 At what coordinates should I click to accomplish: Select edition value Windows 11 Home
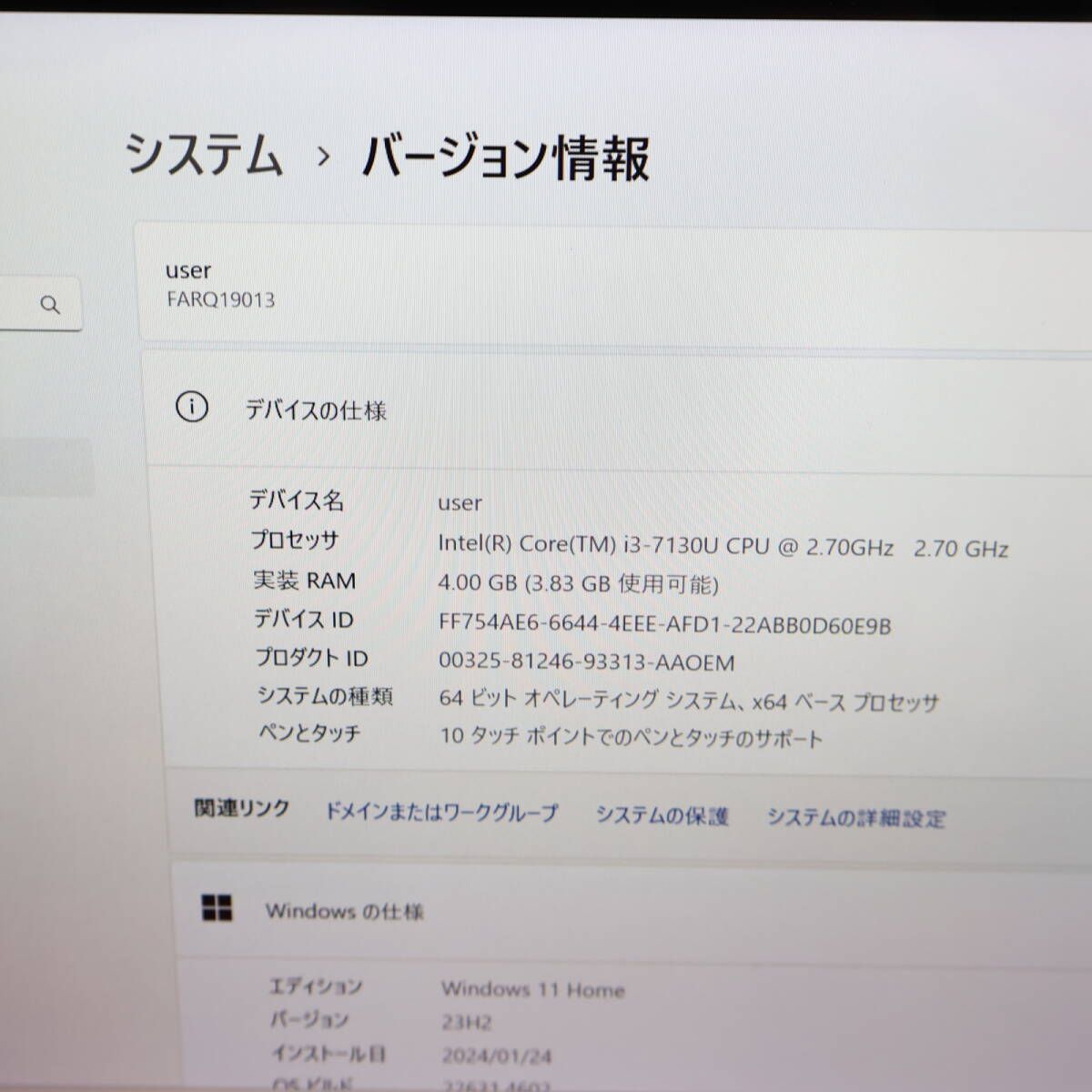point(533,988)
